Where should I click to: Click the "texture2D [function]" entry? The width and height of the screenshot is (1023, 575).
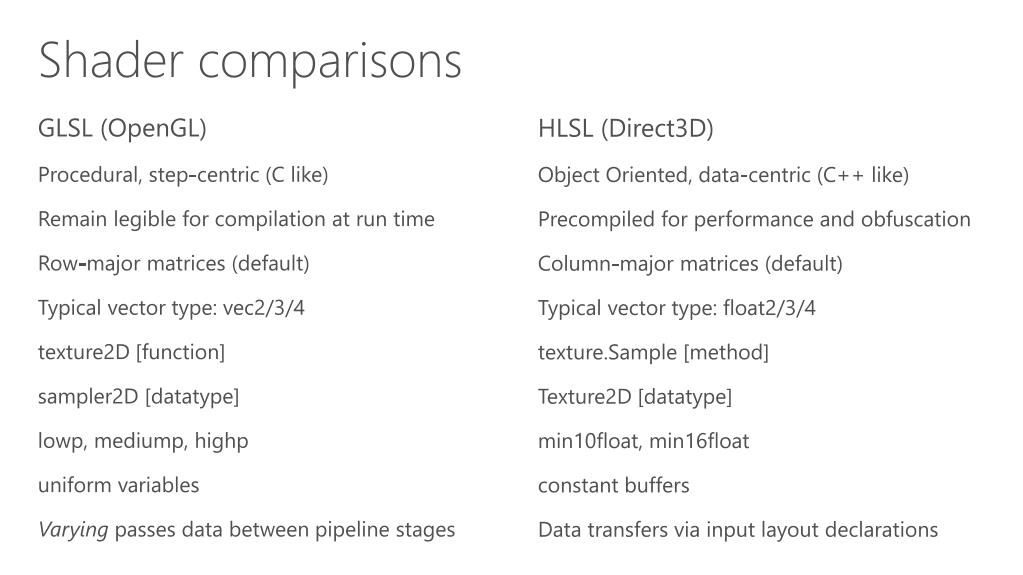click(131, 352)
